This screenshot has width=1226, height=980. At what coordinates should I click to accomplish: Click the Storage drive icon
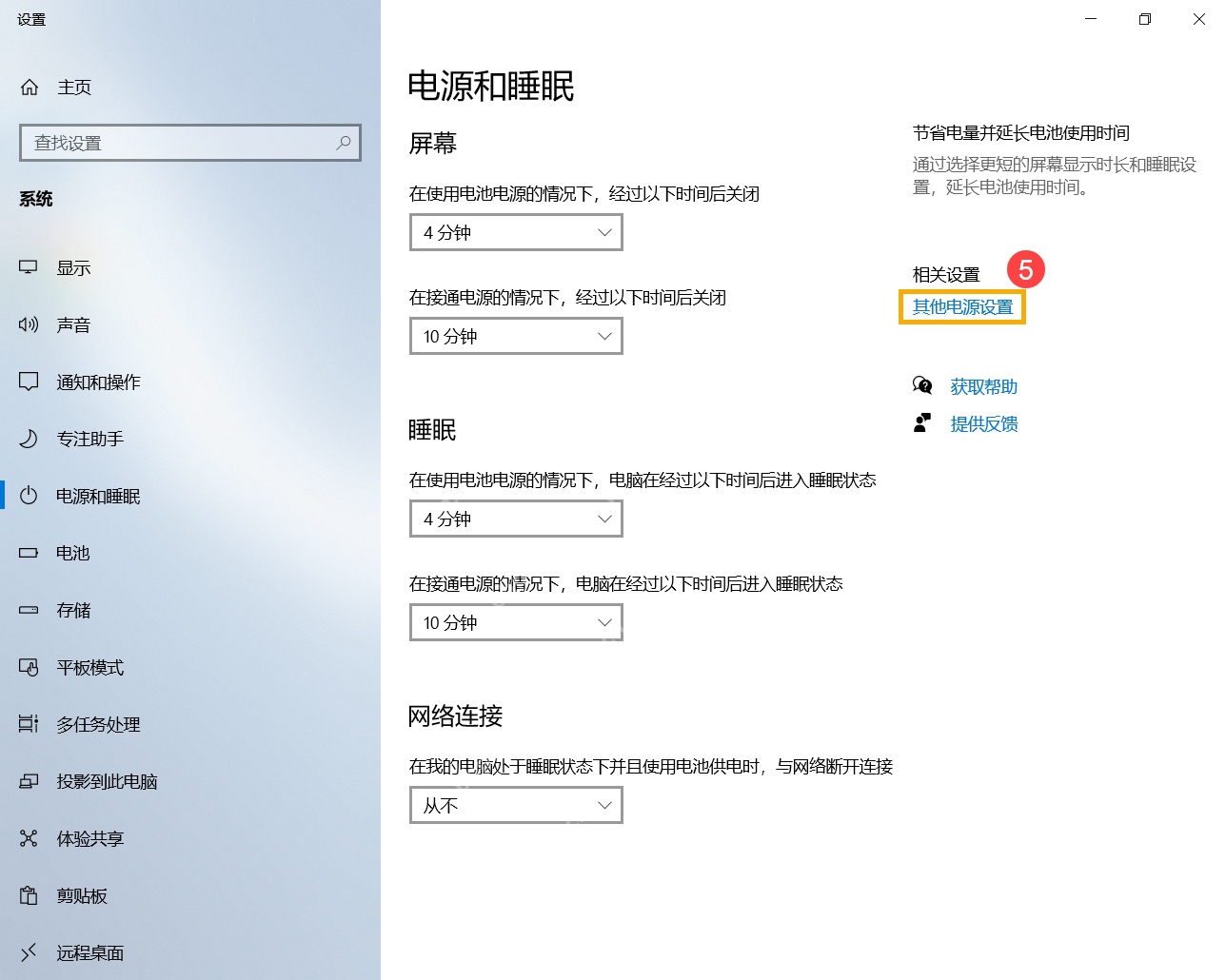[29, 611]
